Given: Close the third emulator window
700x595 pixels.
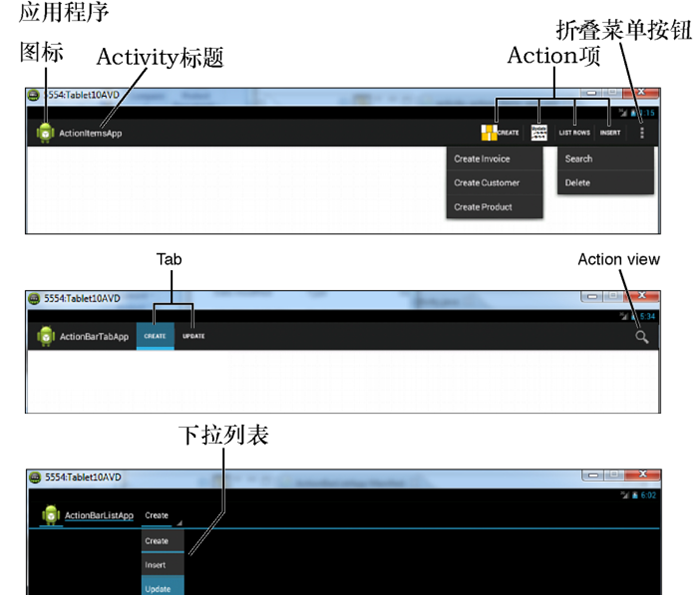Looking at the screenshot, I should [643, 474].
